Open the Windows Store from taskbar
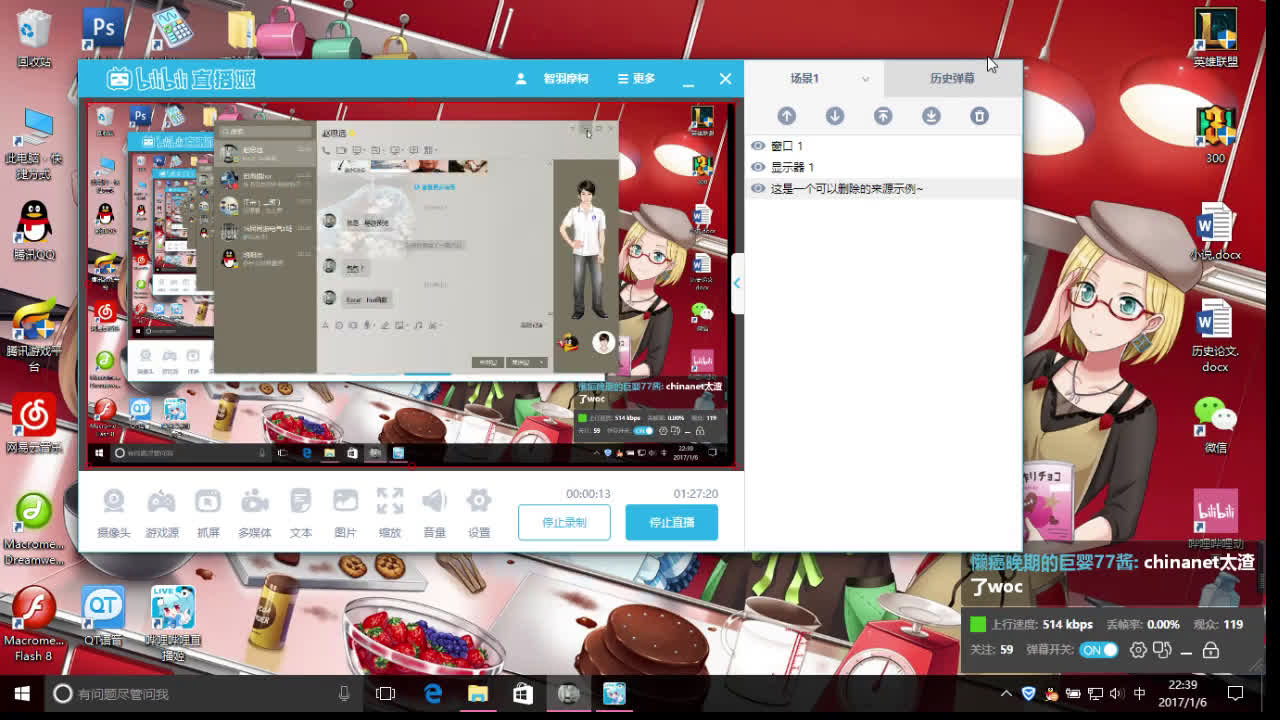1280x720 pixels. point(522,693)
